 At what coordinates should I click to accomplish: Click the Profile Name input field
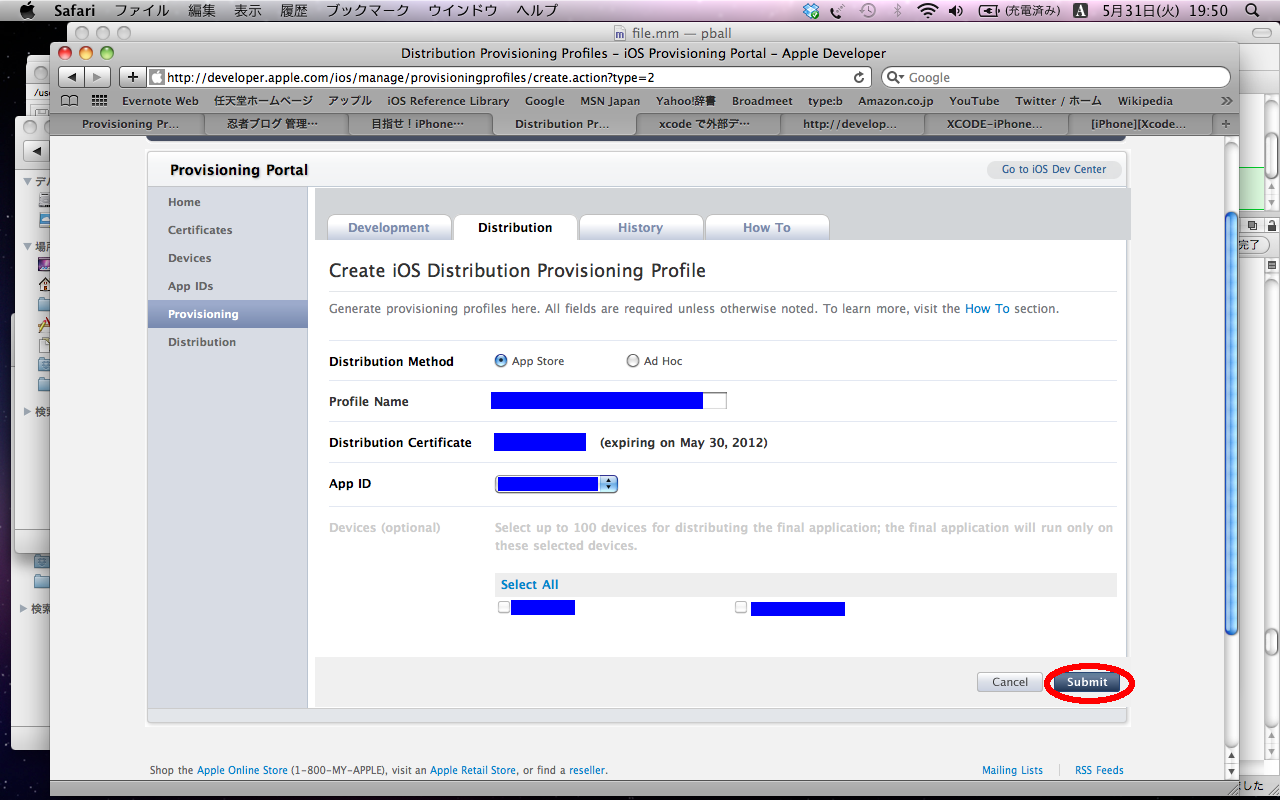point(608,401)
